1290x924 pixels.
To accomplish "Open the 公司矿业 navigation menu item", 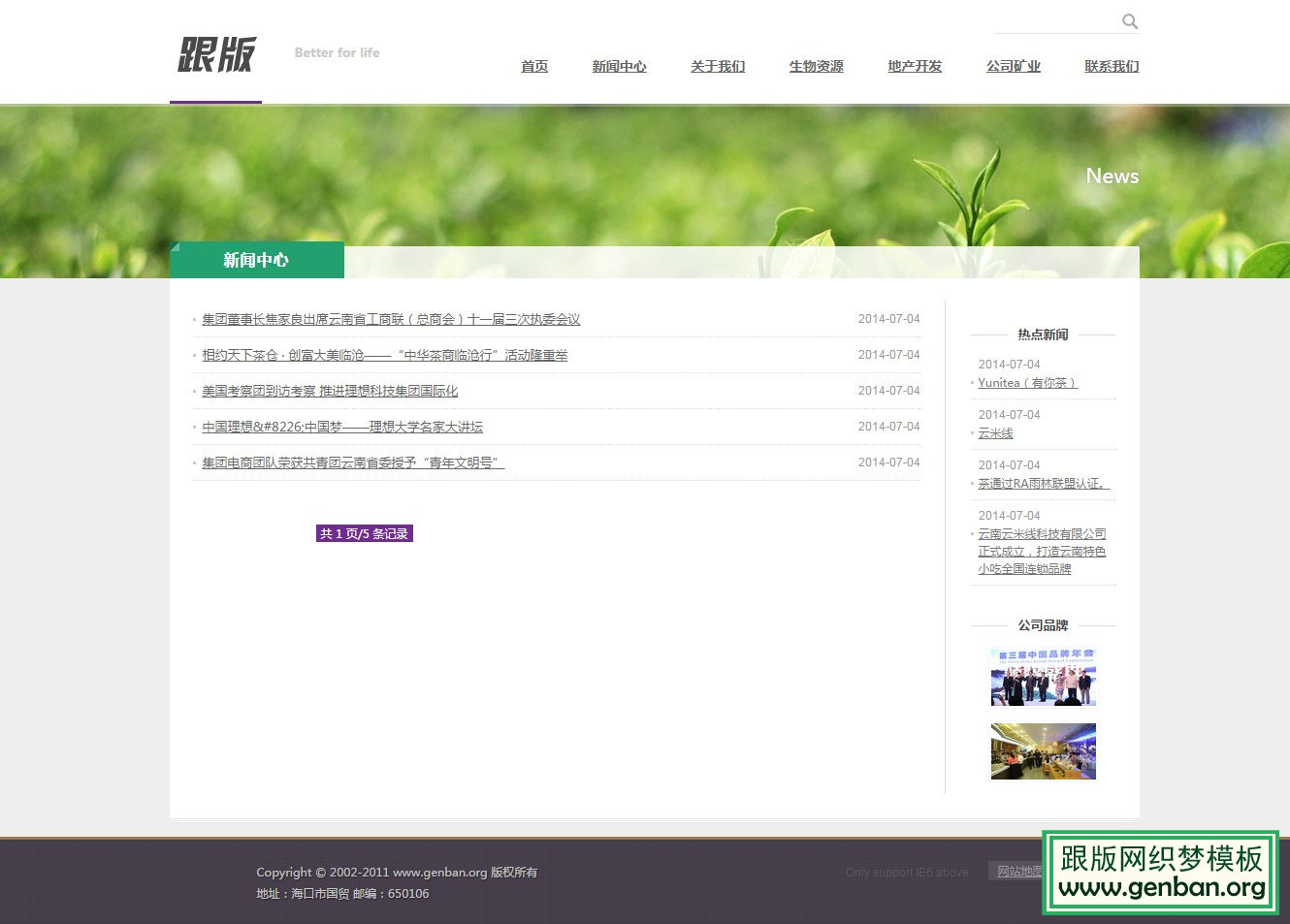I will [x=1013, y=66].
